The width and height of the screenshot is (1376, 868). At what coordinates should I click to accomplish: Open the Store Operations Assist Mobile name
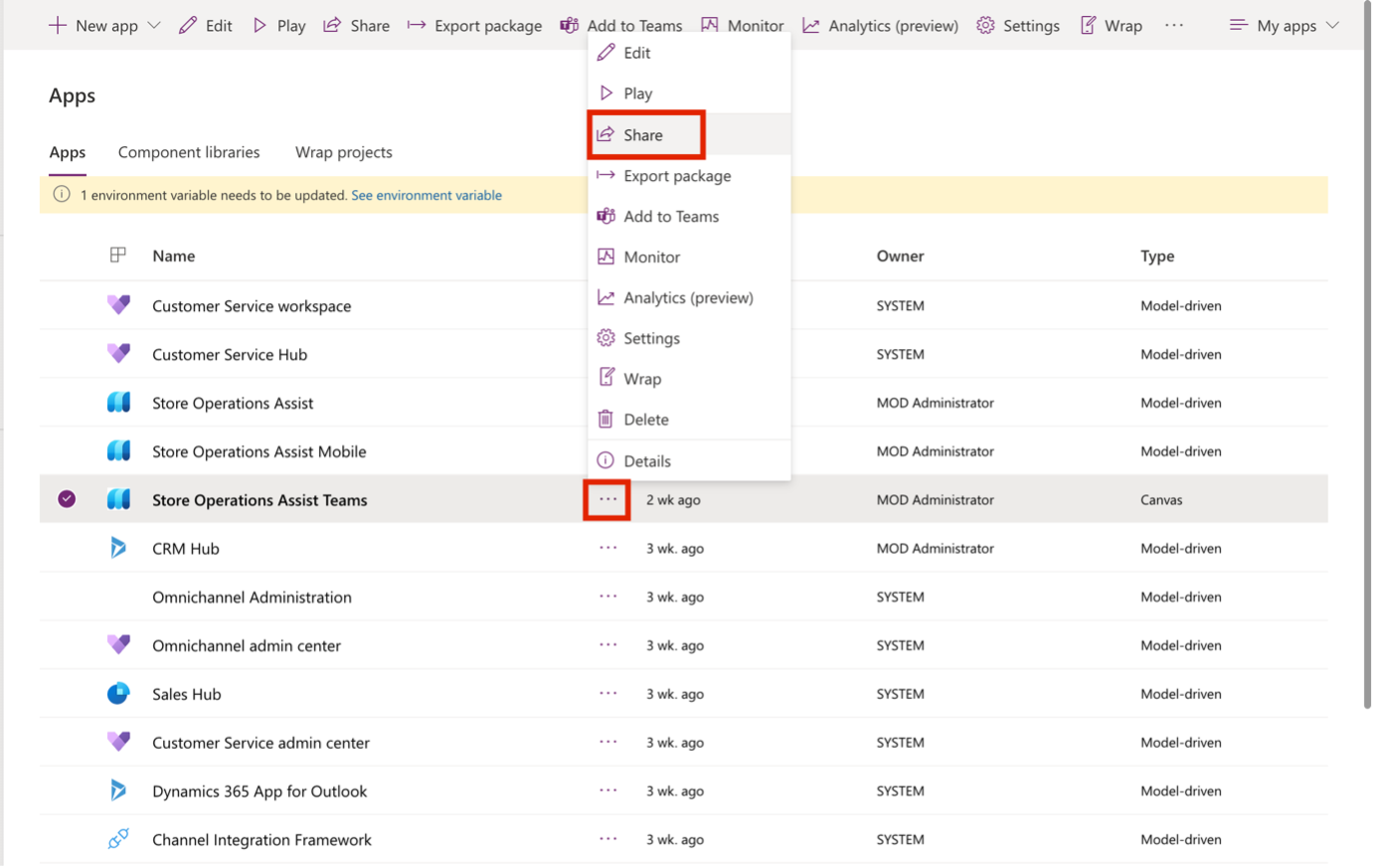click(x=259, y=451)
